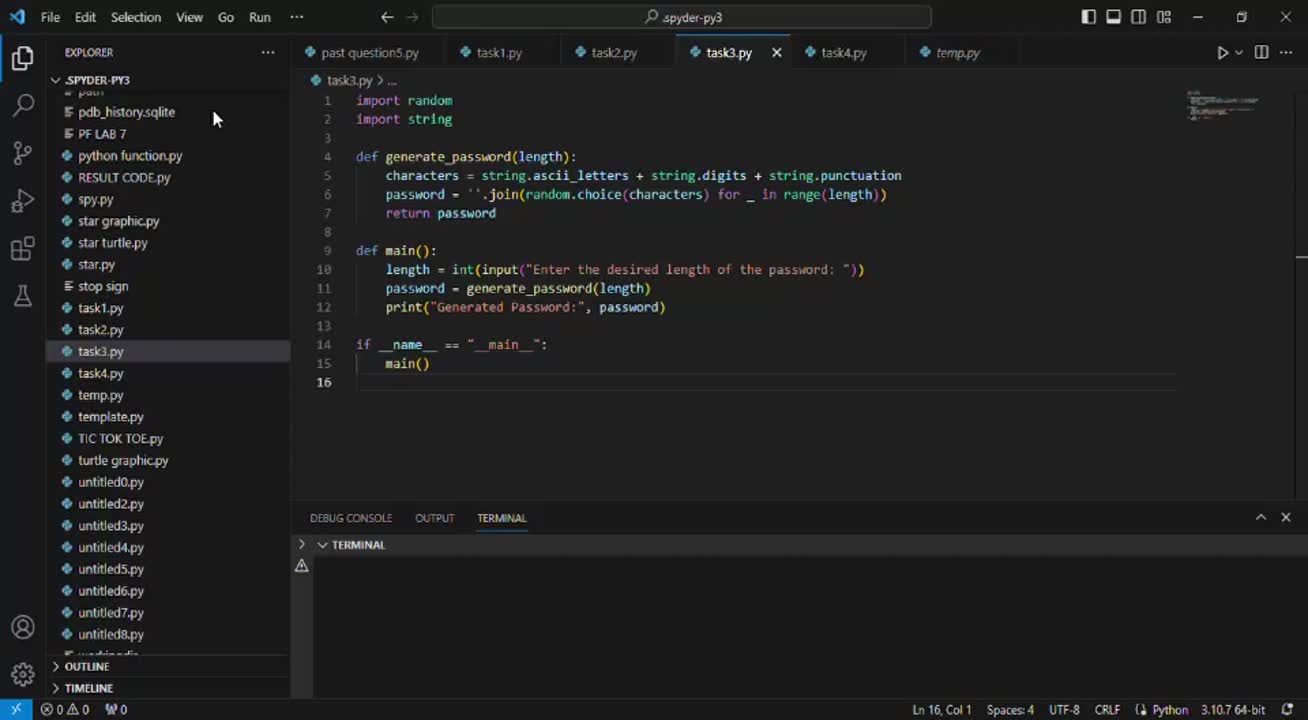Image resolution: width=1308 pixels, height=720 pixels.
Task: Switch to the past question5.py tab
Action: 370,53
